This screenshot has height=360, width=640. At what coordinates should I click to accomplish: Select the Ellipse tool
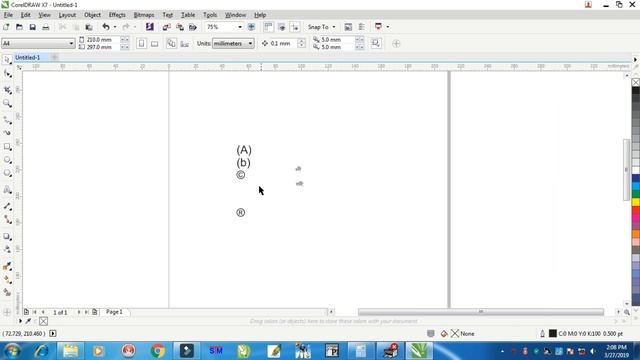click(x=7, y=160)
